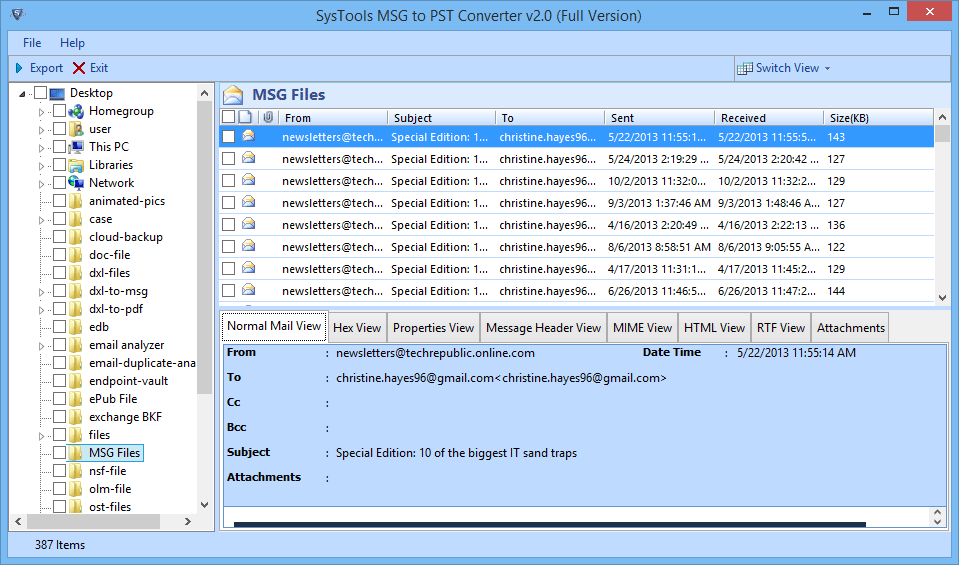Click the Network icon in tree
This screenshot has width=959, height=565.
pyautogui.click(x=76, y=183)
